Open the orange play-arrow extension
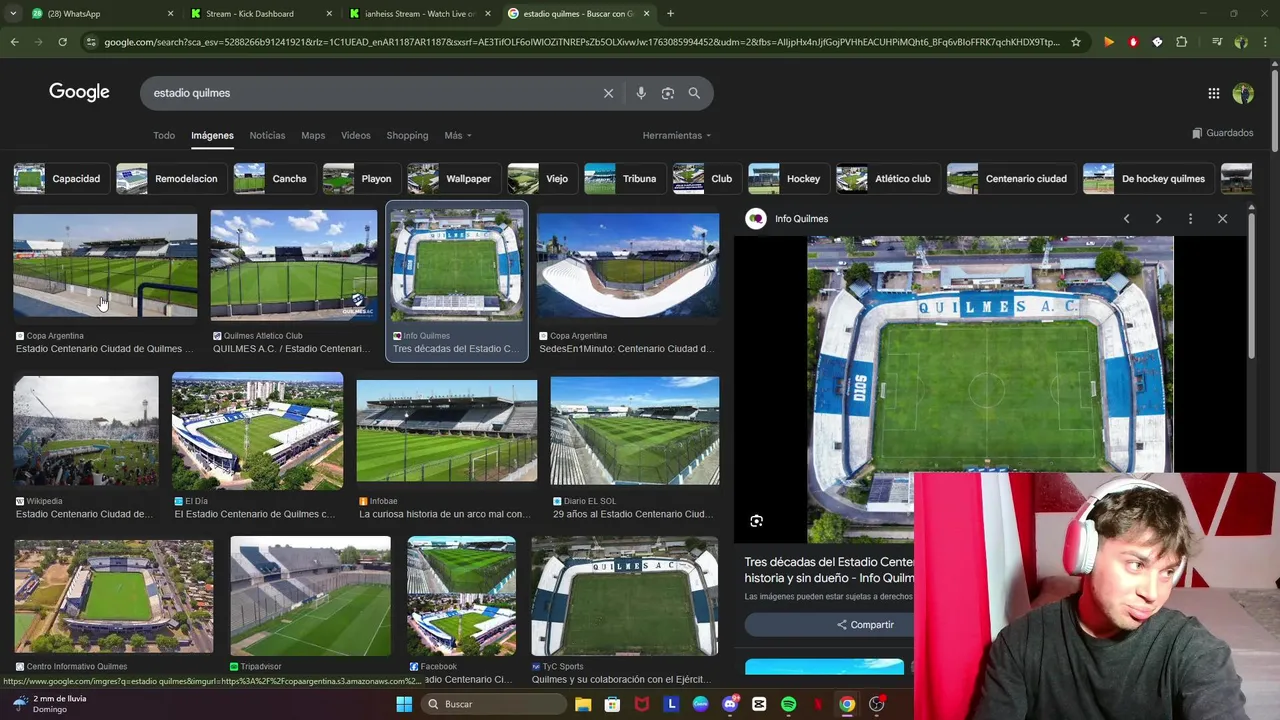 (1109, 42)
